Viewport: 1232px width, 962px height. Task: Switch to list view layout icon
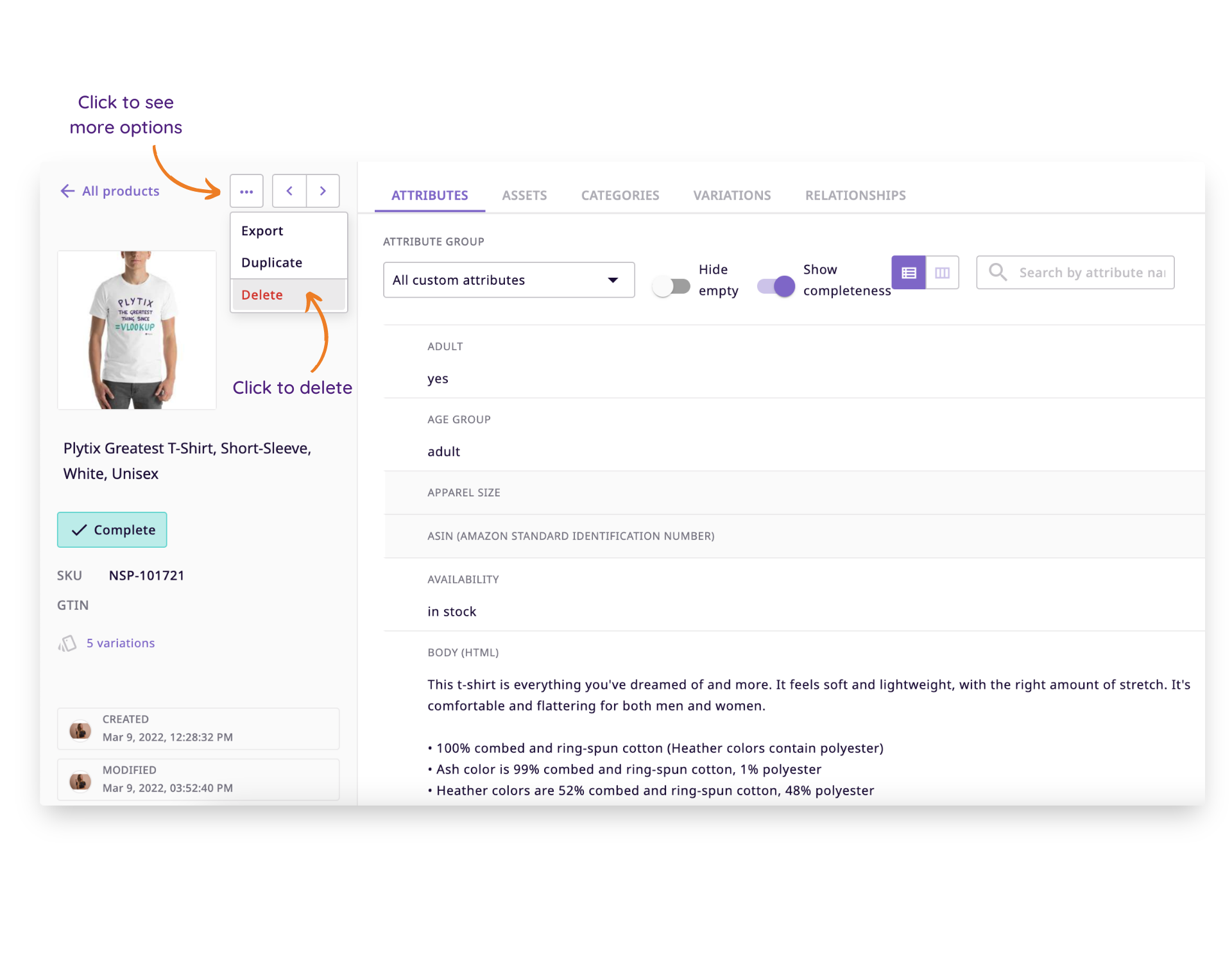(x=909, y=273)
